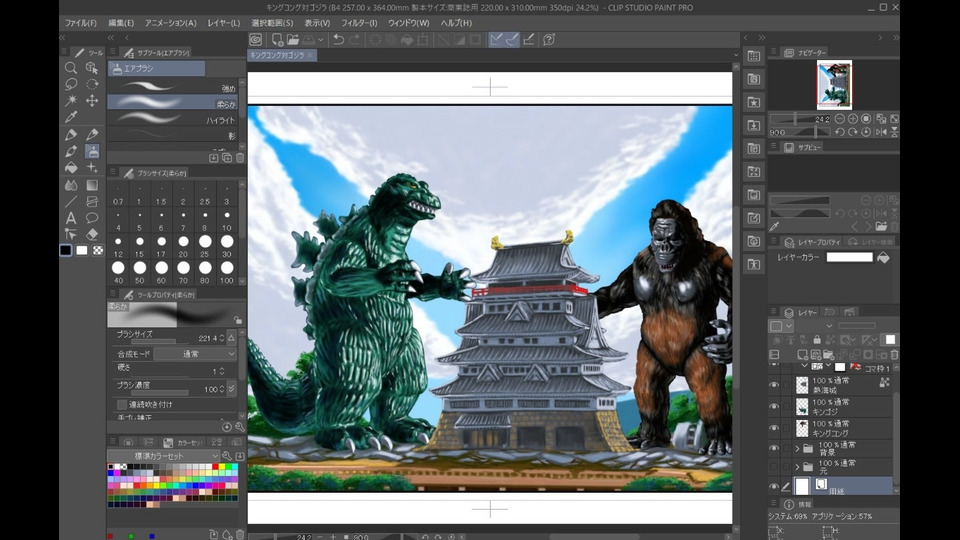Select the Operation object tool
The width and height of the screenshot is (960, 540).
pyautogui.click(x=92, y=67)
